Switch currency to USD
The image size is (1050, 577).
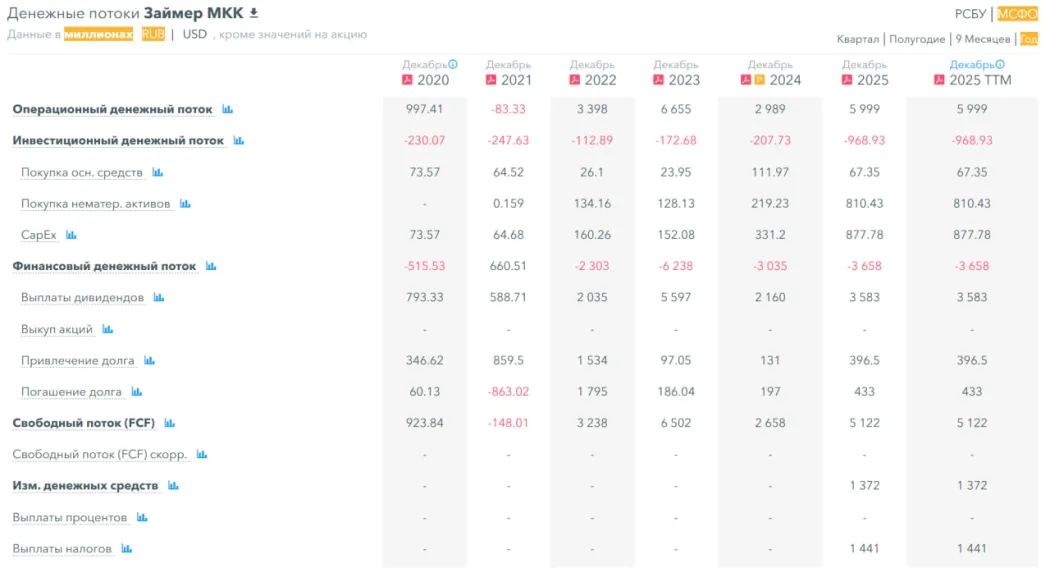195,34
